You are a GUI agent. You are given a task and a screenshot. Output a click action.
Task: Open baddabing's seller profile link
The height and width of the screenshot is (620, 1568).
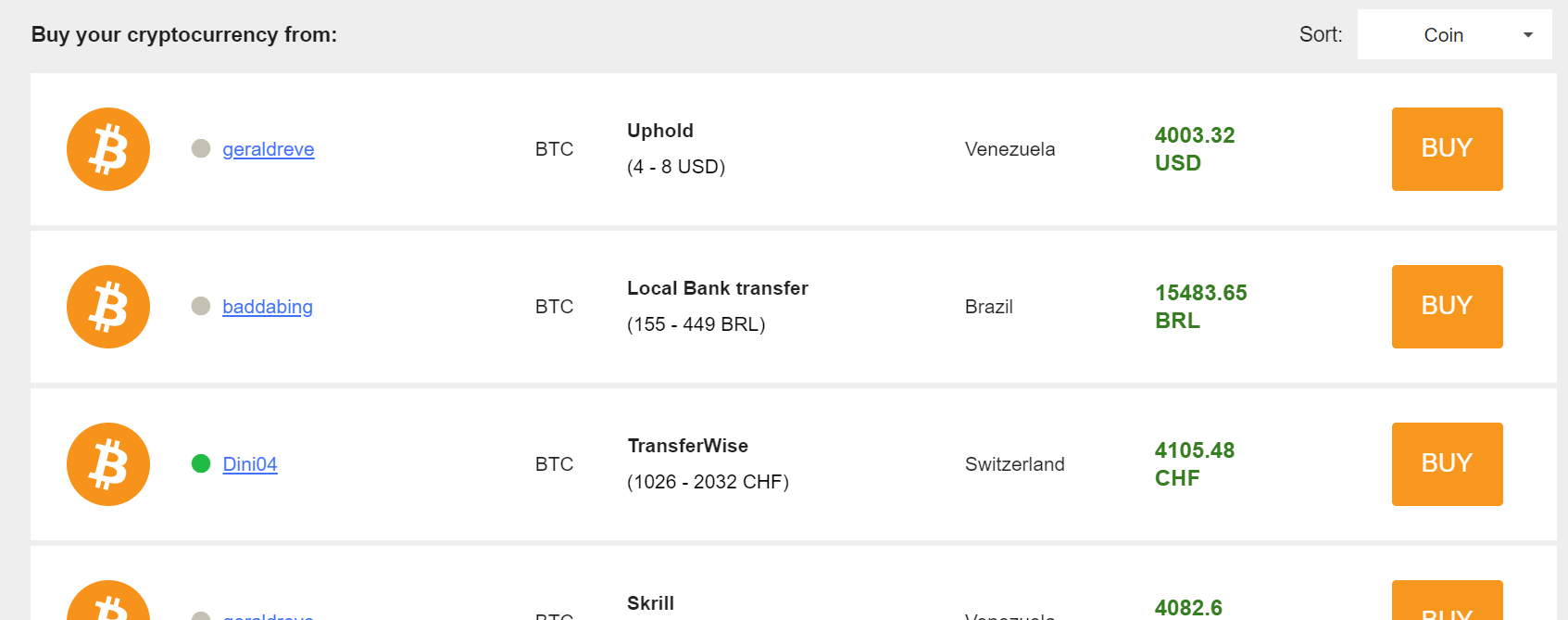tap(268, 307)
